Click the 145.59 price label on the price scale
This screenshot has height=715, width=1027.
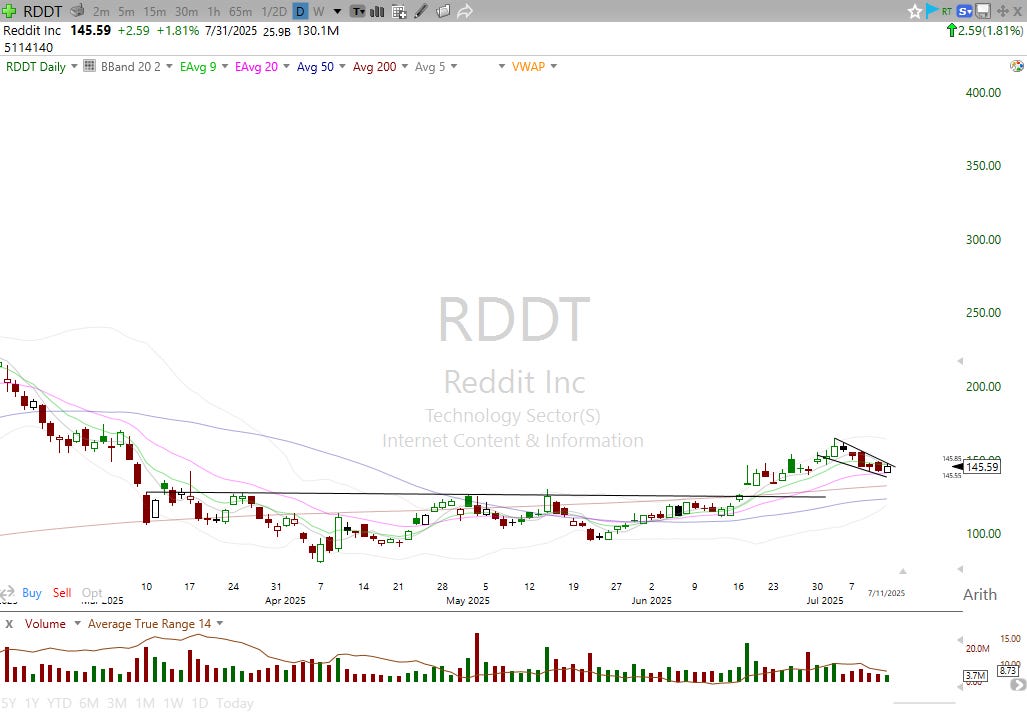[981, 467]
